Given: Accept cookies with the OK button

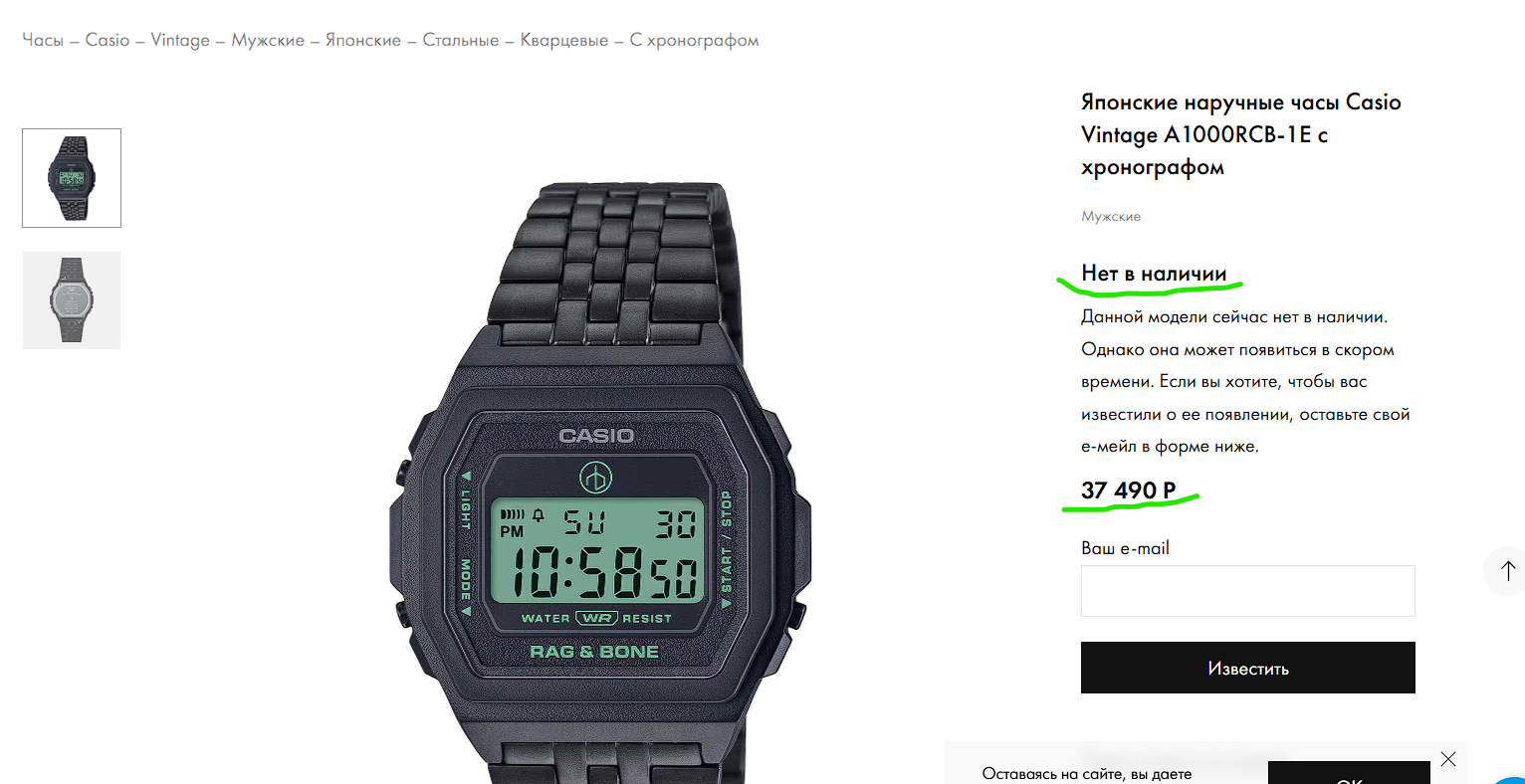Looking at the screenshot, I should [x=1349, y=773].
